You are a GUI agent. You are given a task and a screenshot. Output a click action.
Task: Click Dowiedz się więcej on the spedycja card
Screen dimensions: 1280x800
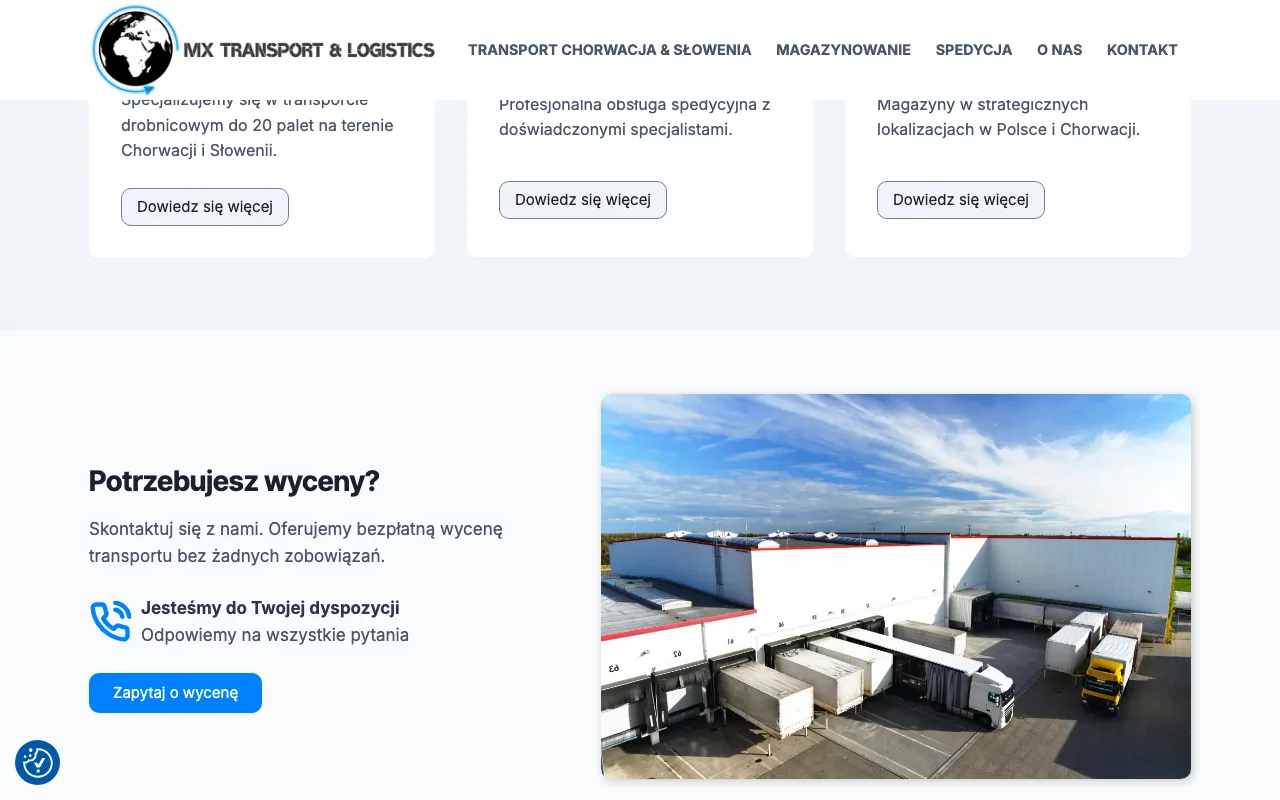click(582, 199)
